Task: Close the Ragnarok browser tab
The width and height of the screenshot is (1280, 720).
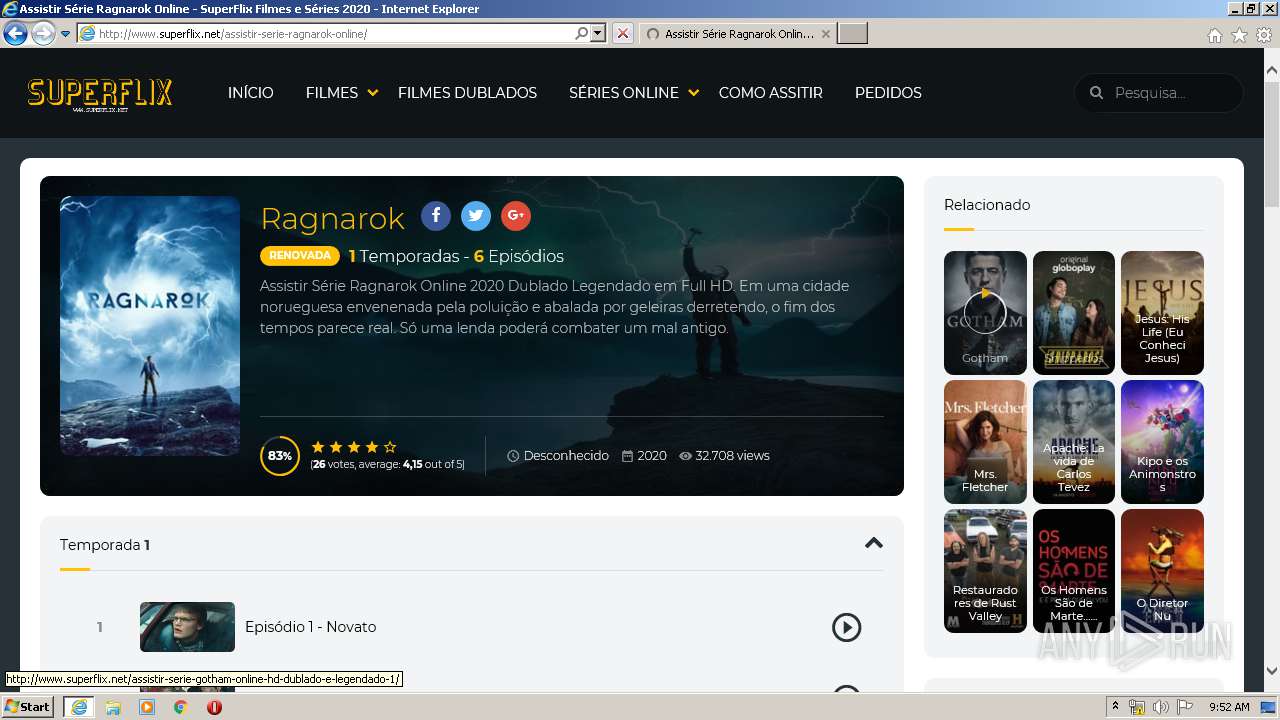Action: [825, 34]
